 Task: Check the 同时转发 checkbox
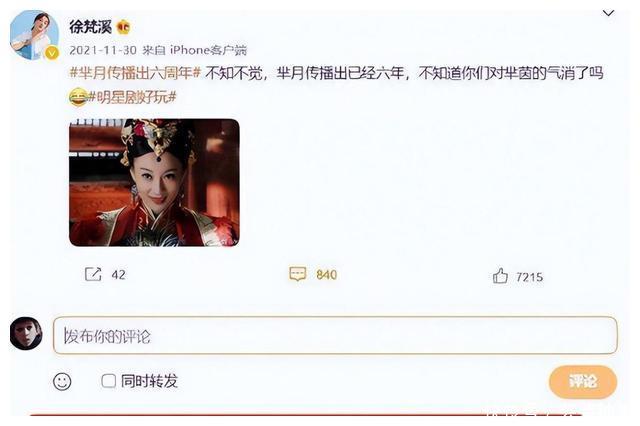click(x=109, y=381)
